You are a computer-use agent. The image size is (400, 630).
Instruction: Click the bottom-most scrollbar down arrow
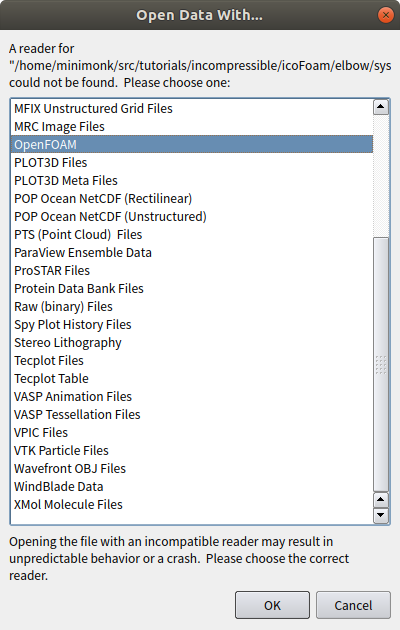point(381,515)
